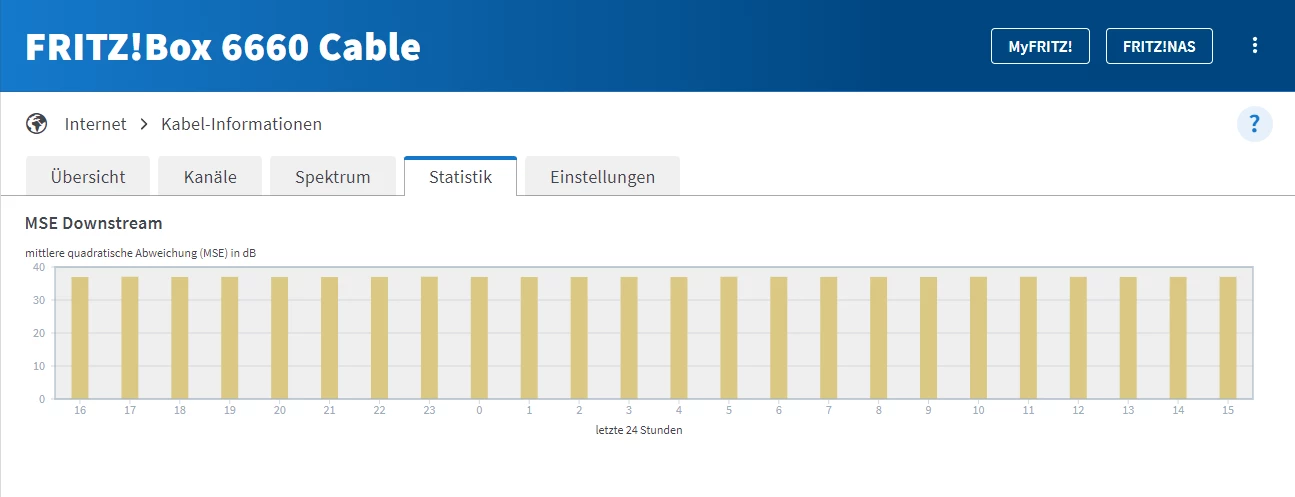
Task: Click the MSE bar for hour 22
Action: click(x=380, y=338)
